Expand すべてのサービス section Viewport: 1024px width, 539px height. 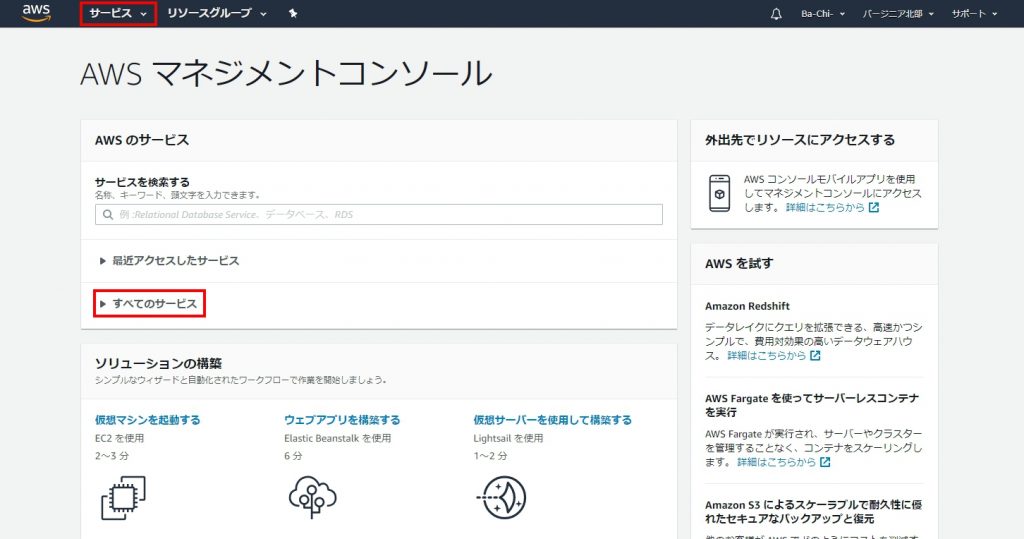(x=149, y=304)
